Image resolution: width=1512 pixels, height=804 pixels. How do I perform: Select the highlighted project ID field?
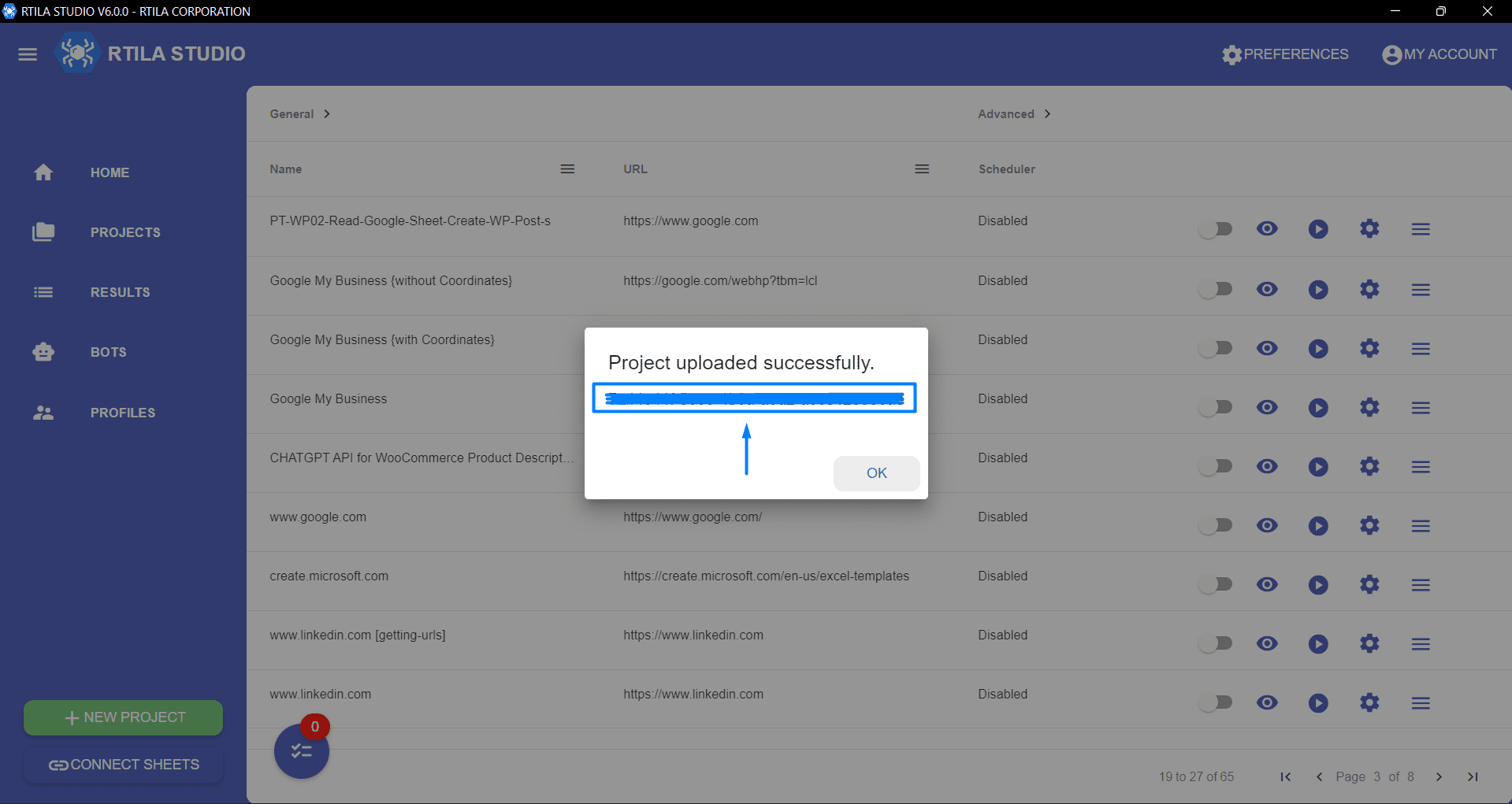[x=754, y=398]
